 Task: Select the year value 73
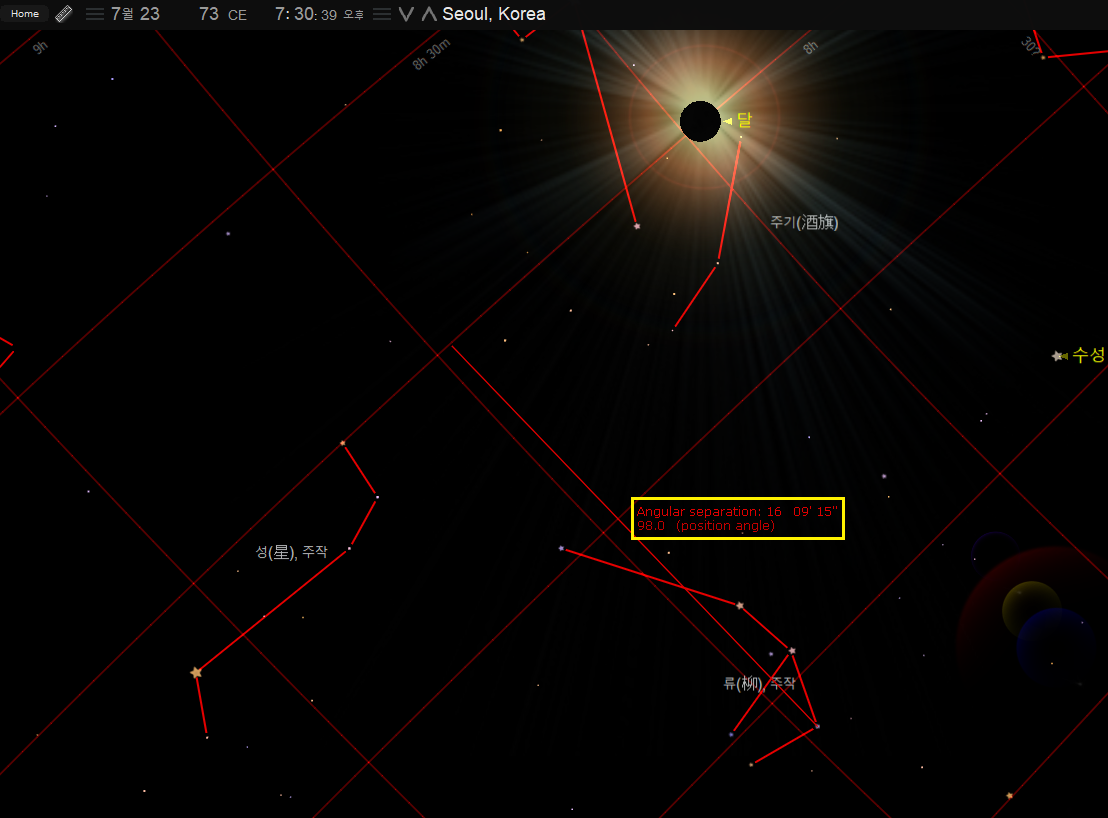pos(208,14)
